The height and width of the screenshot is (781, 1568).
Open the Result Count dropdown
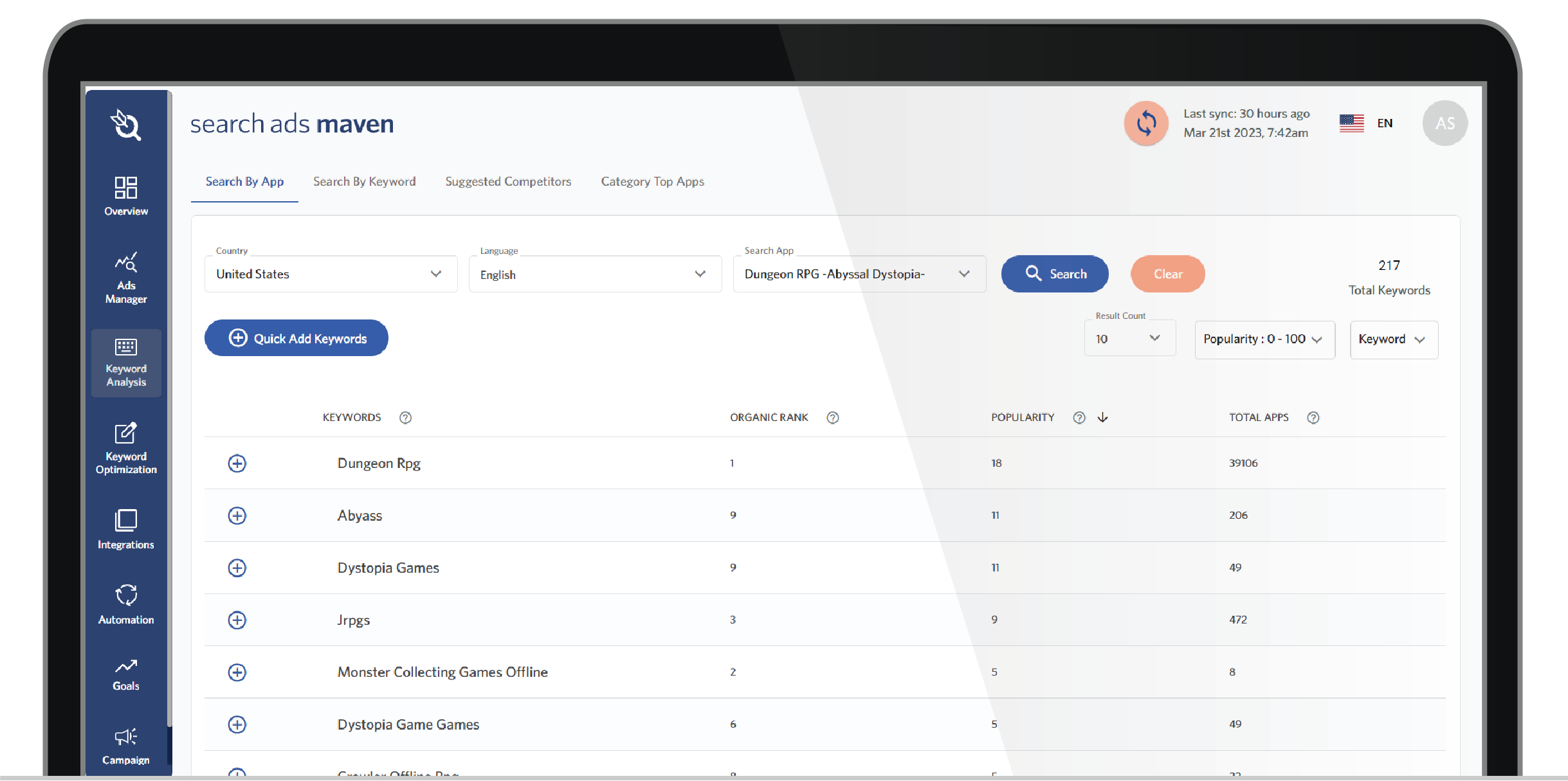coord(1130,339)
